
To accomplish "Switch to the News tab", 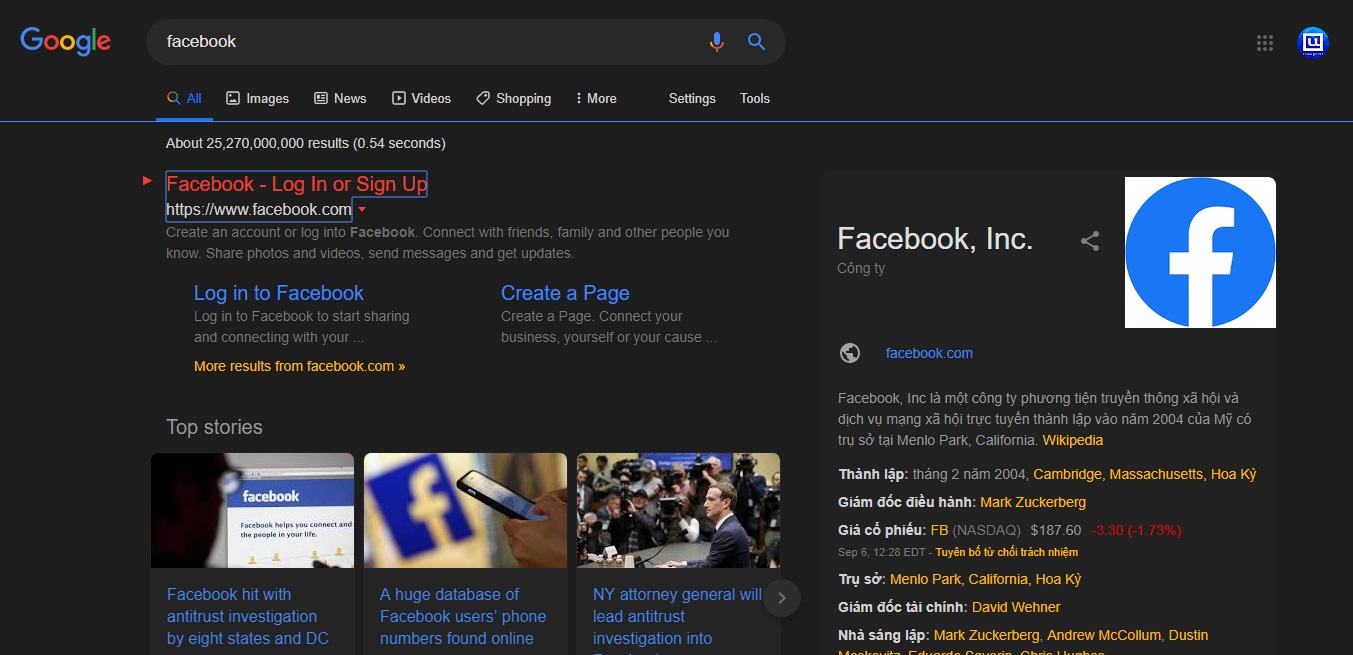I will (340, 98).
